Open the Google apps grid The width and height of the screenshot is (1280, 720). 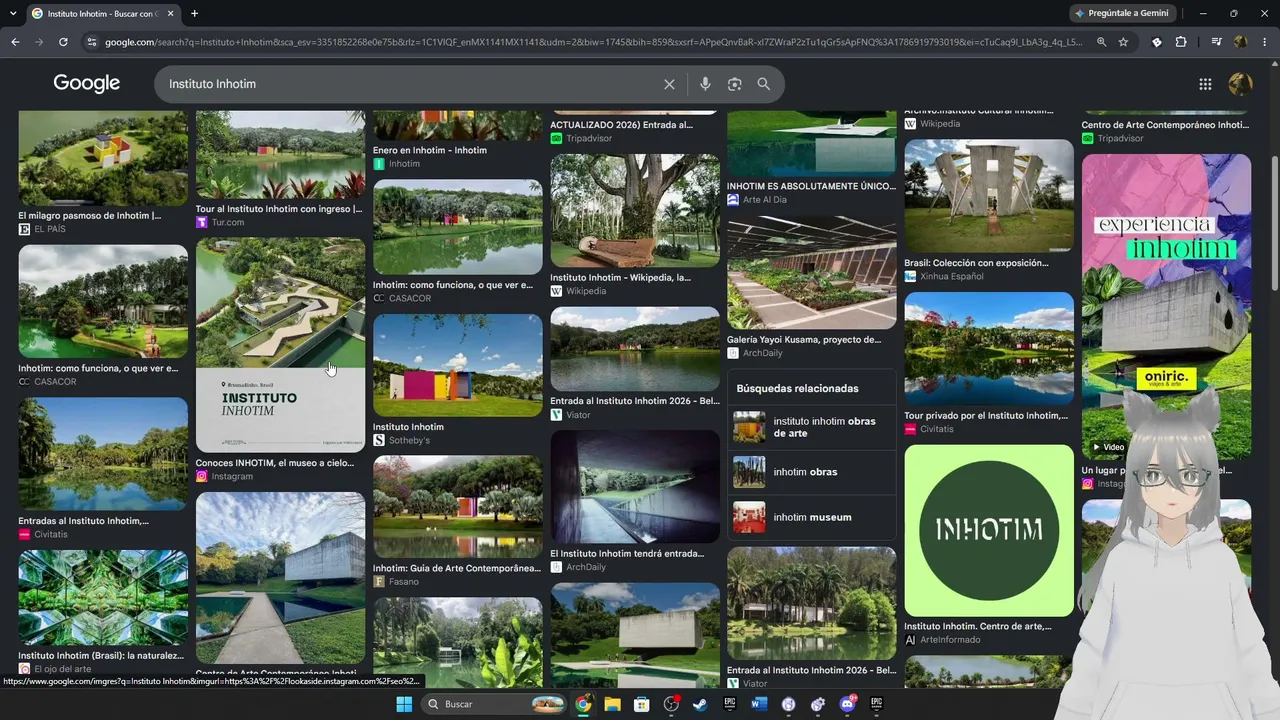tap(1205, 84)
